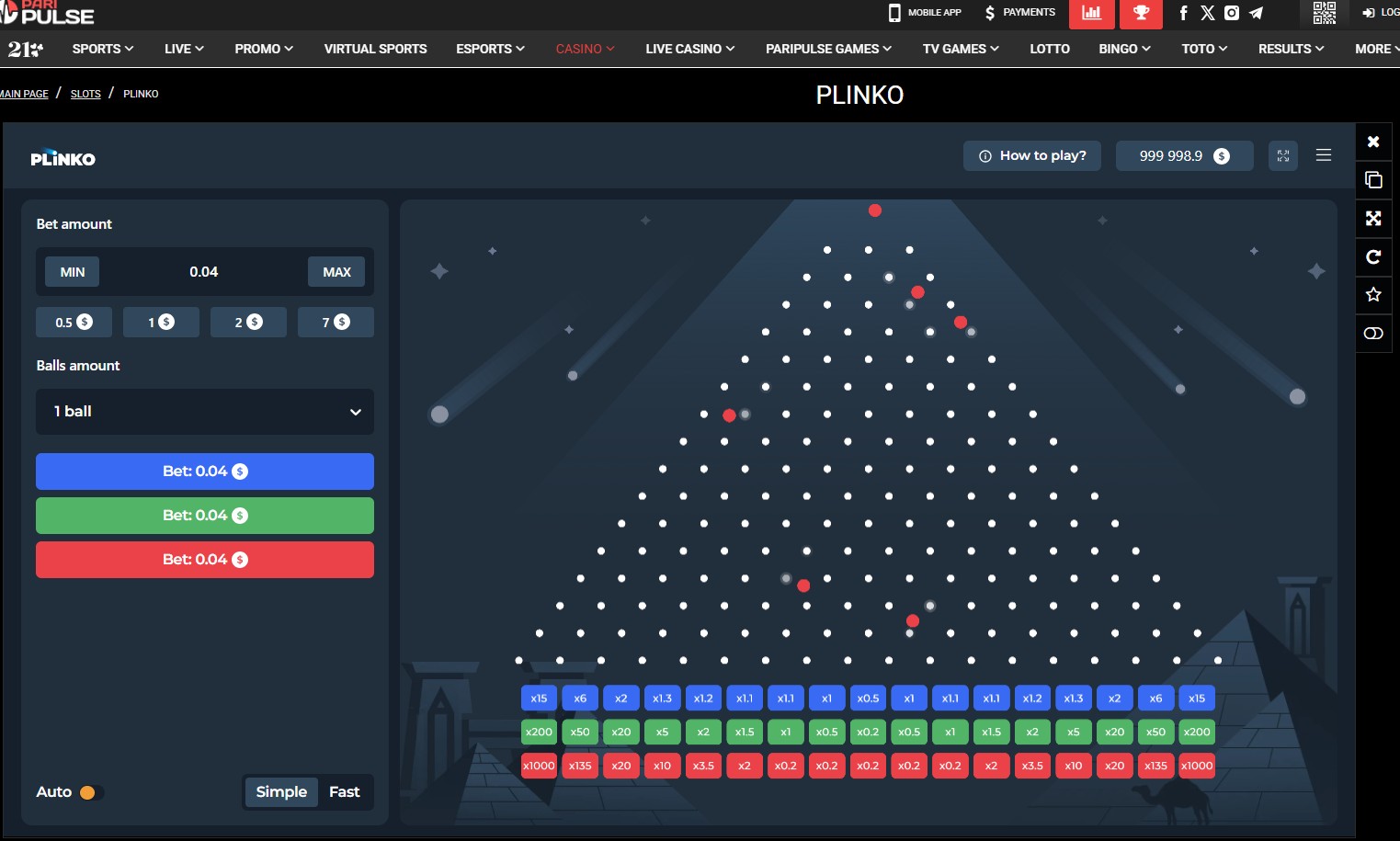
Task: Open the Sports dropdown menu
Action: click(x=102, y=49)
